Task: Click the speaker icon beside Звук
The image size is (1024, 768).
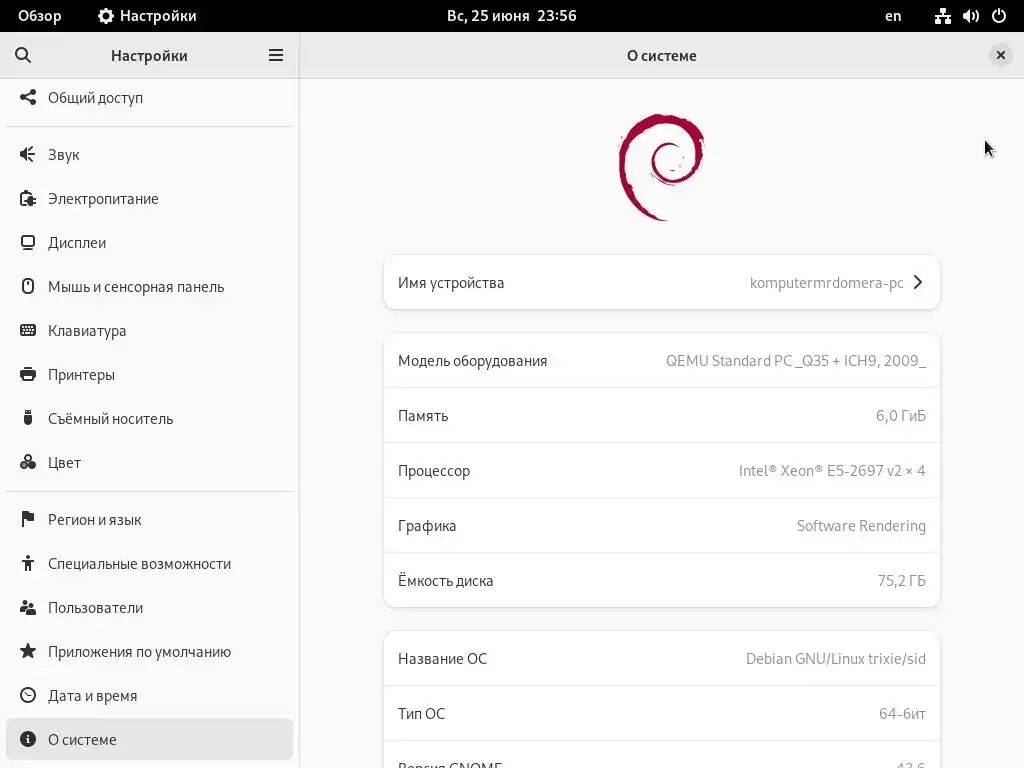Action: click(27, 155)
